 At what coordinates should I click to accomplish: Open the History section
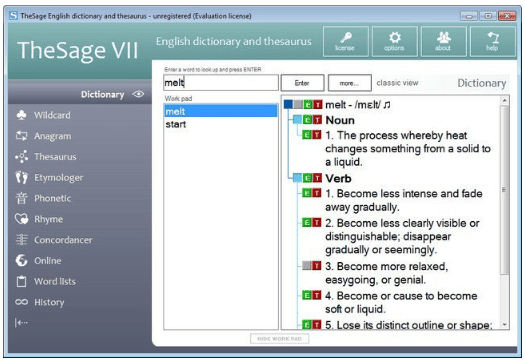[49, 302]
